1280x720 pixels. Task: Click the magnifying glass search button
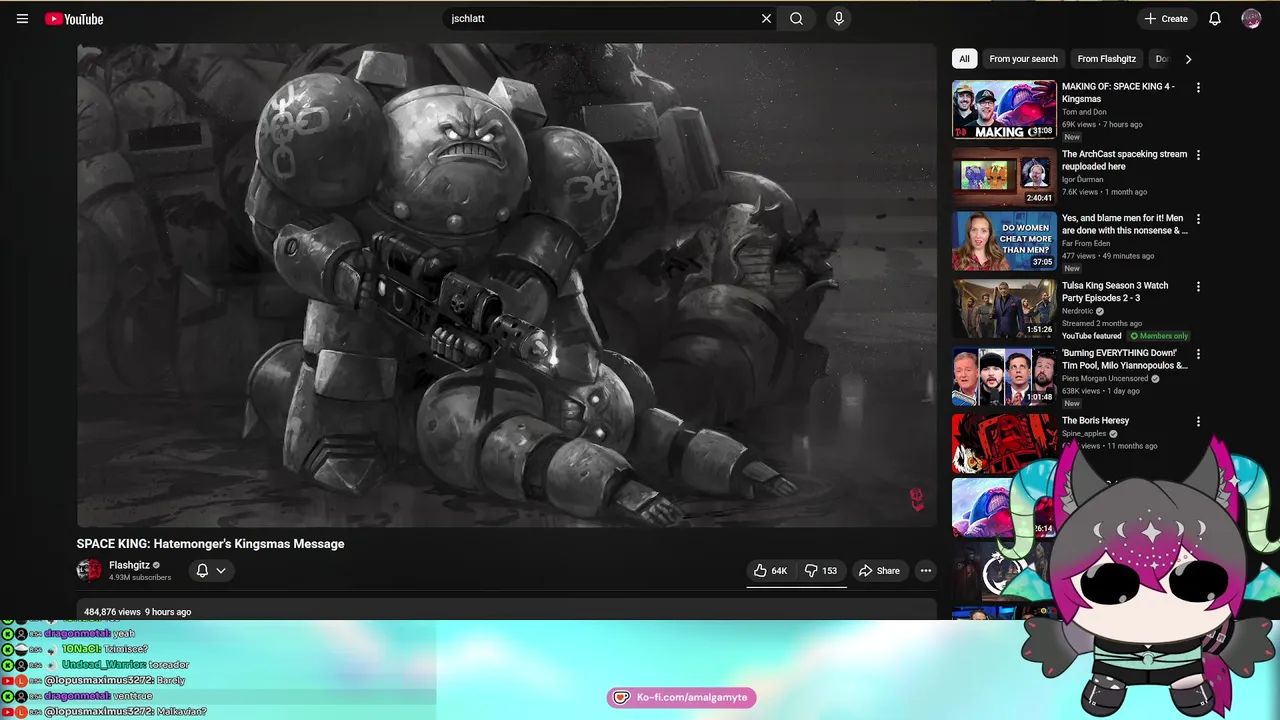(x=796, y=18)
